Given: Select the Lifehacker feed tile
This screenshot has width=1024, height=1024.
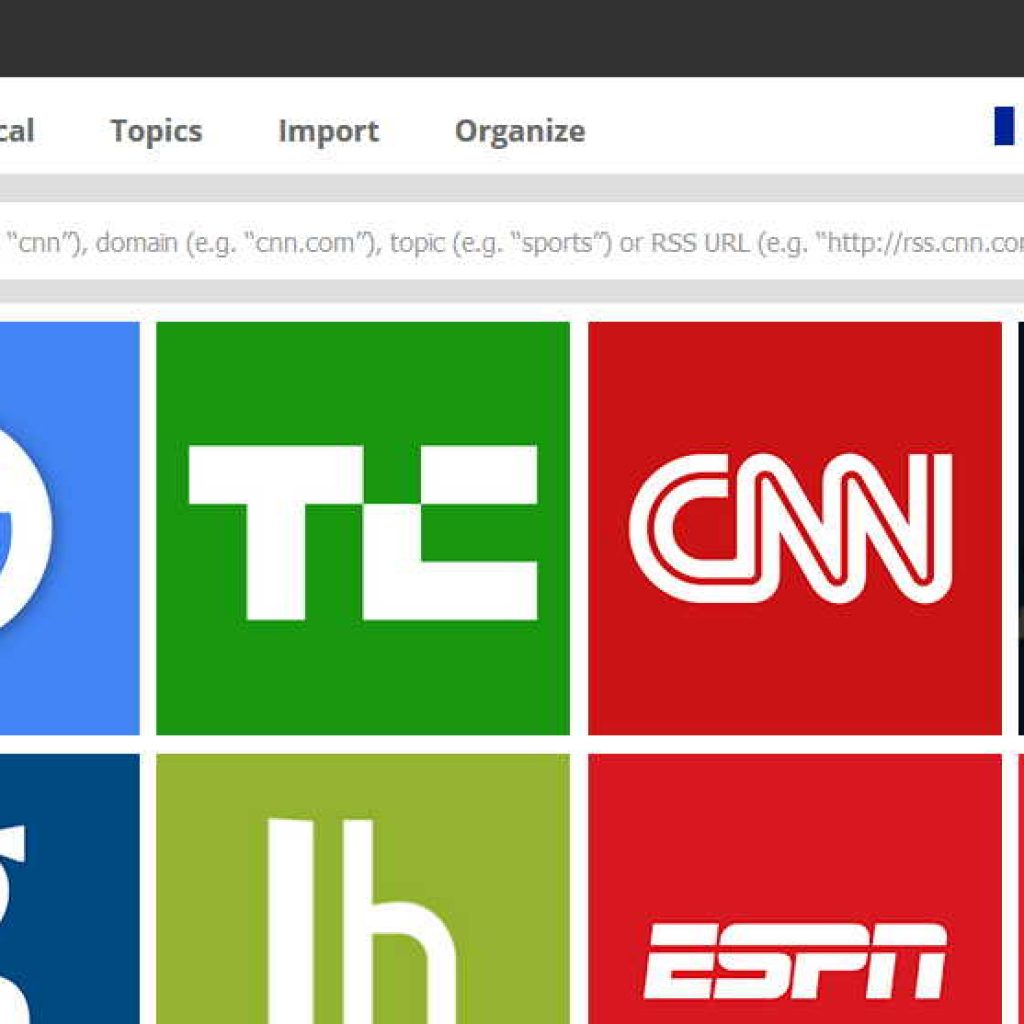Looking at the screenshot, I should [362, 889].
